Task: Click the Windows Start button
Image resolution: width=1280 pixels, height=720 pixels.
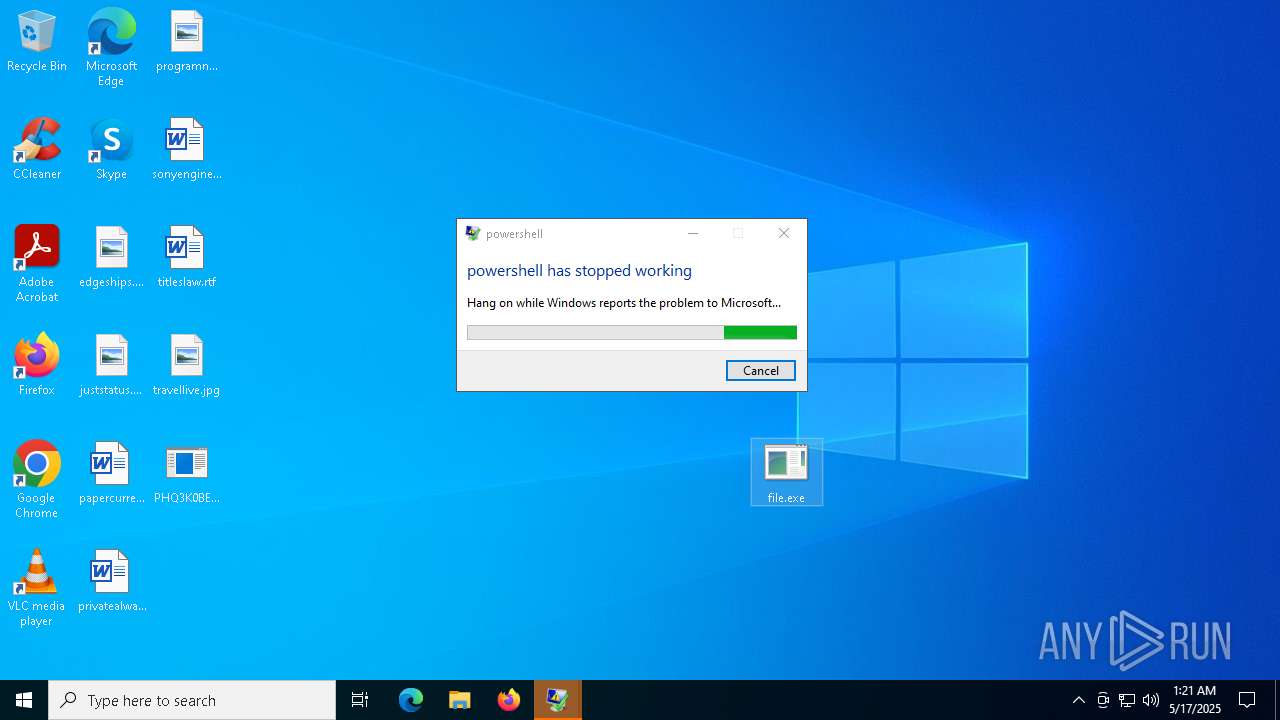Action: (24, 700)
